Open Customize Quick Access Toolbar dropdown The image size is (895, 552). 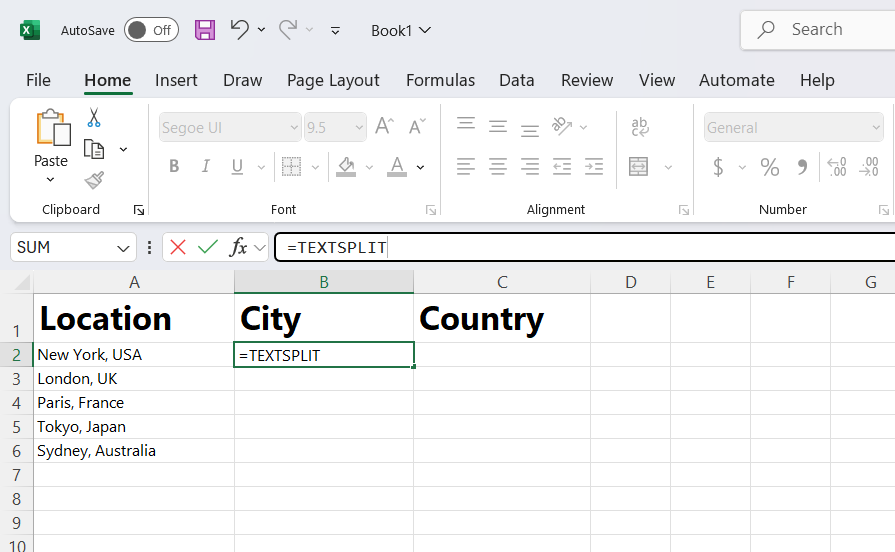point(336,30)
